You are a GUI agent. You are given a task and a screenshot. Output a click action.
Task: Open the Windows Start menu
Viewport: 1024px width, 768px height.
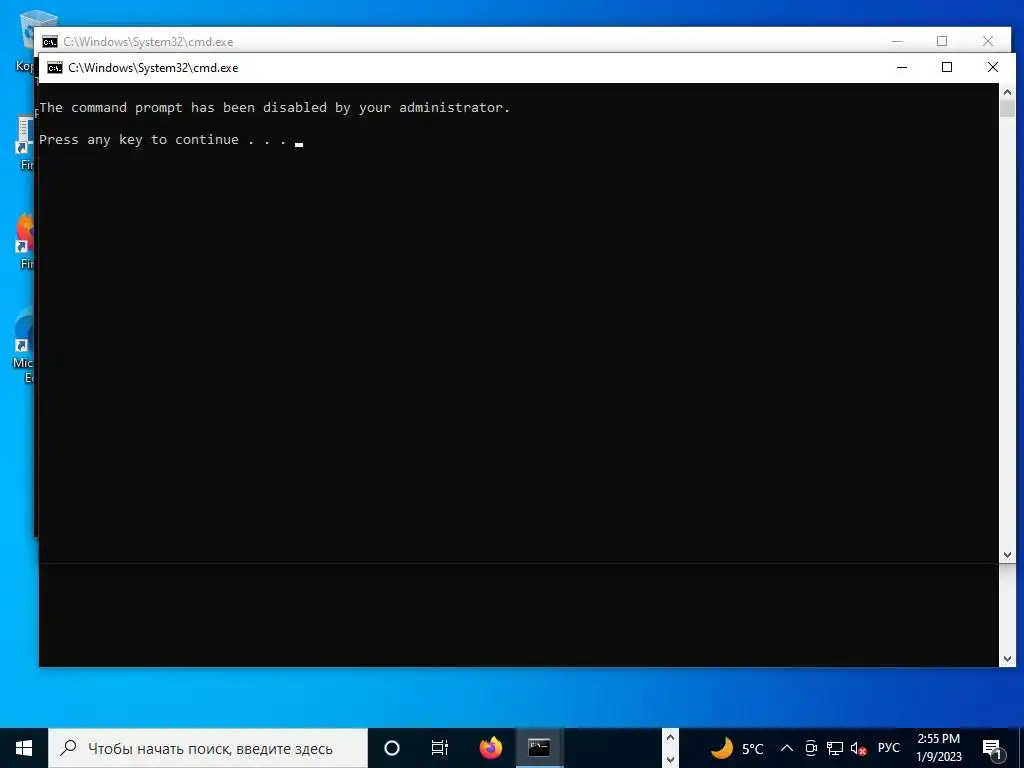coord(24,748)
